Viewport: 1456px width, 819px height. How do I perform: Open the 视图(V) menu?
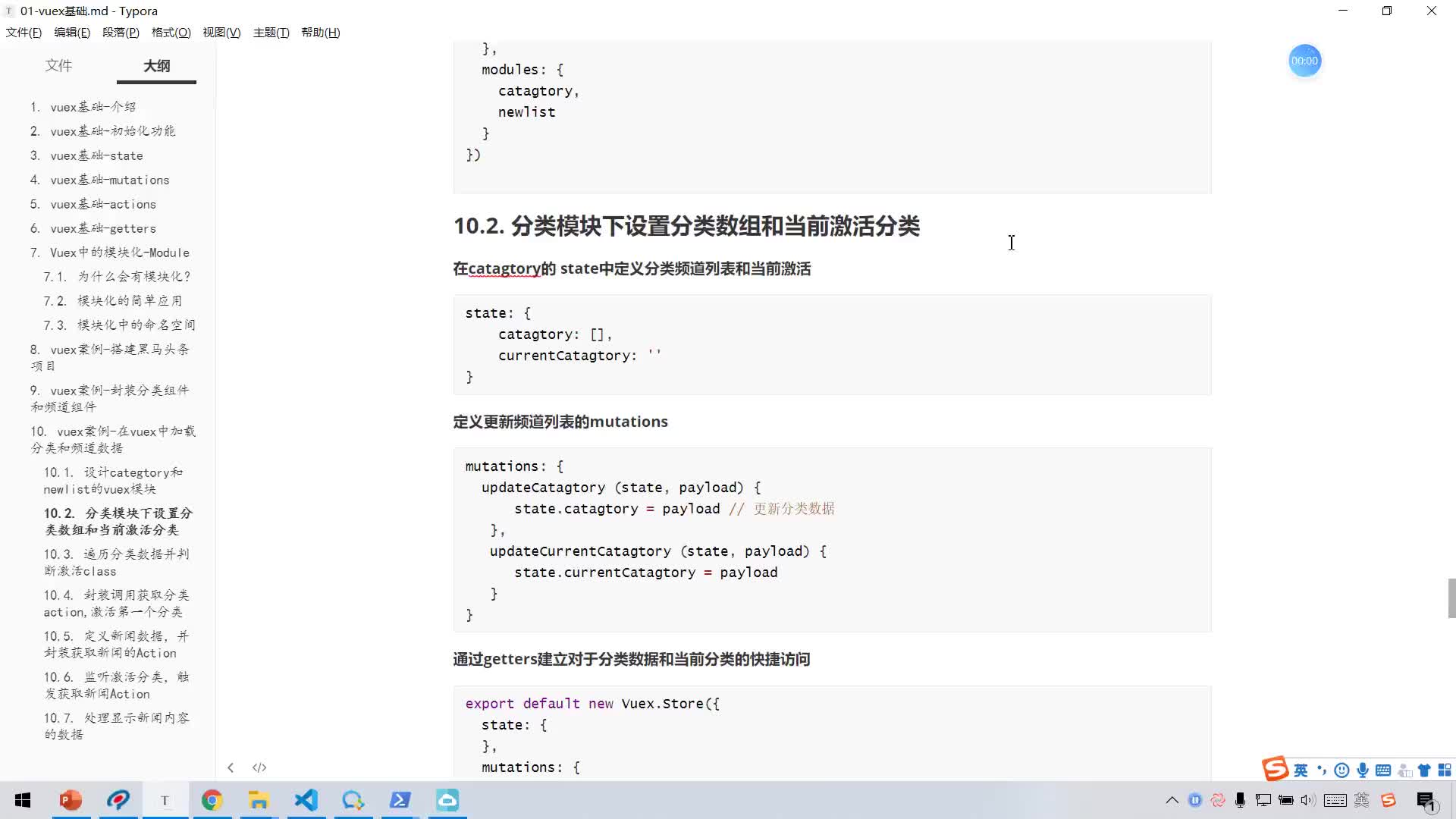click(221, 33)
